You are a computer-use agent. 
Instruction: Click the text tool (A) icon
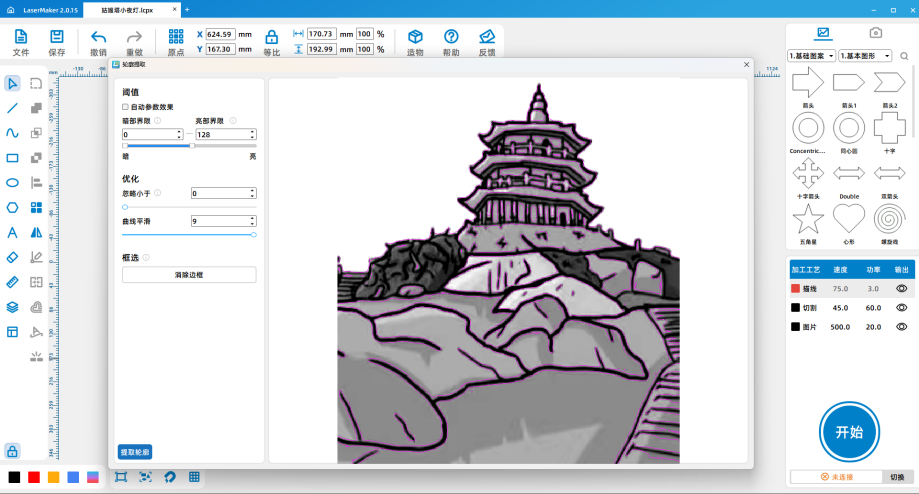tap(12, 233)
